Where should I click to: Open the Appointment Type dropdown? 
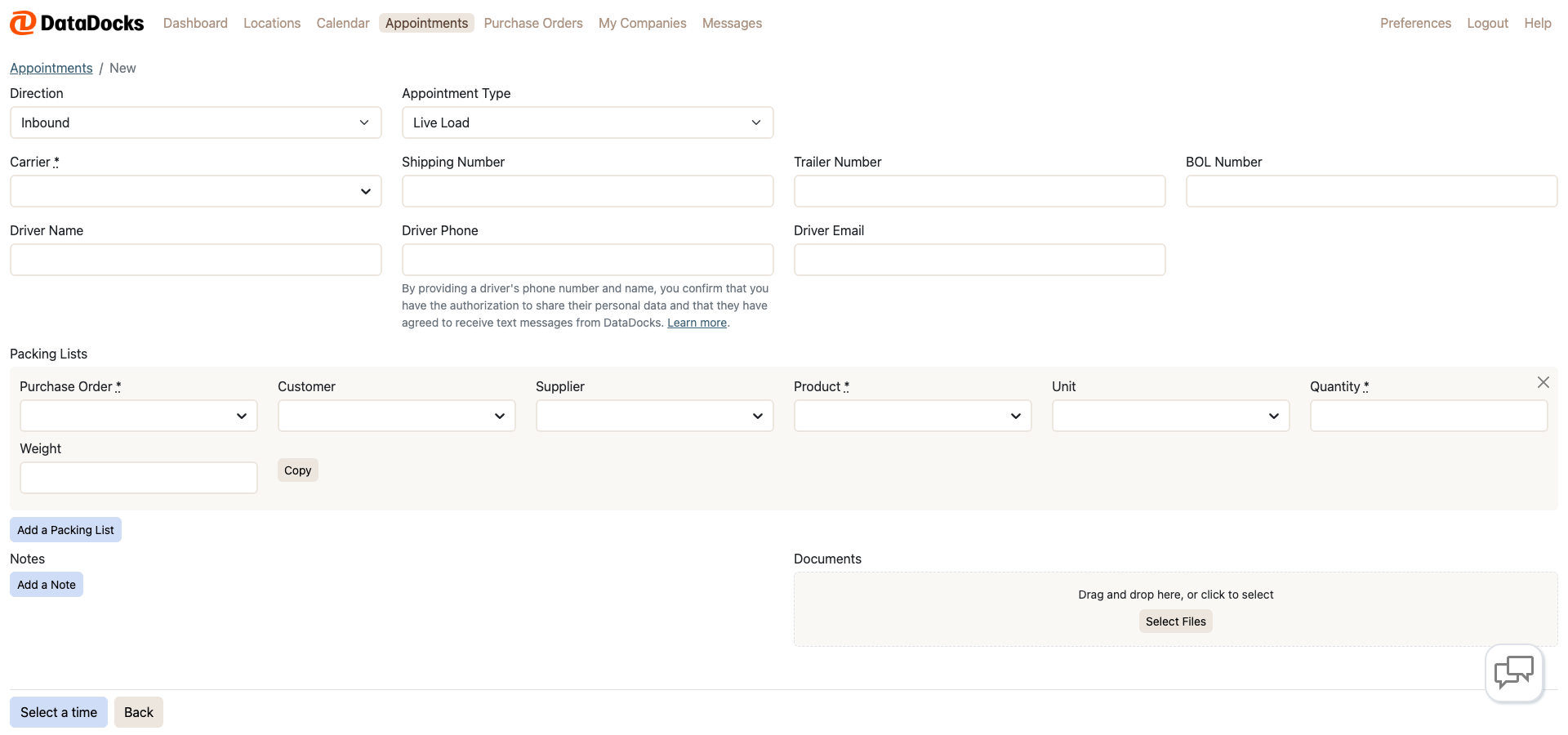click(588, 122)
